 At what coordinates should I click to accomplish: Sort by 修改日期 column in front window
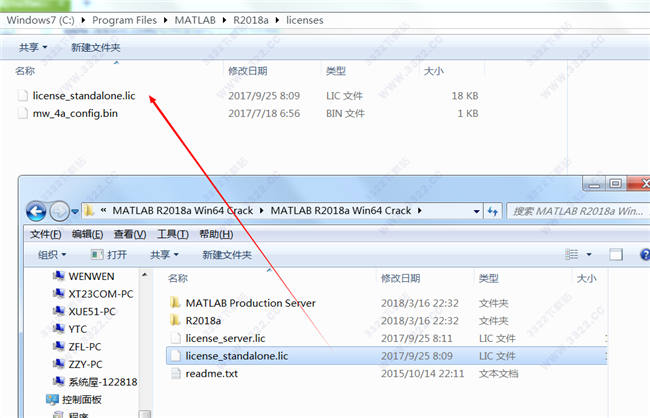400,278
